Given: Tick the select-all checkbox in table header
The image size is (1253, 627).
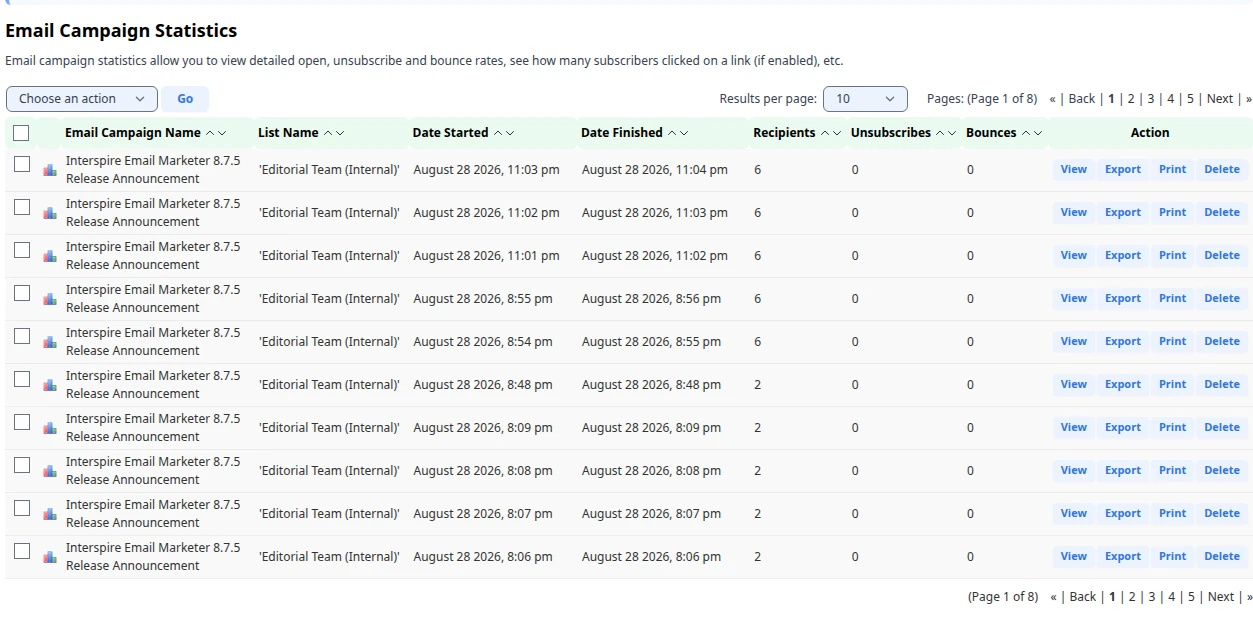Looking at the screenshot, I should [x=21, y=133].
